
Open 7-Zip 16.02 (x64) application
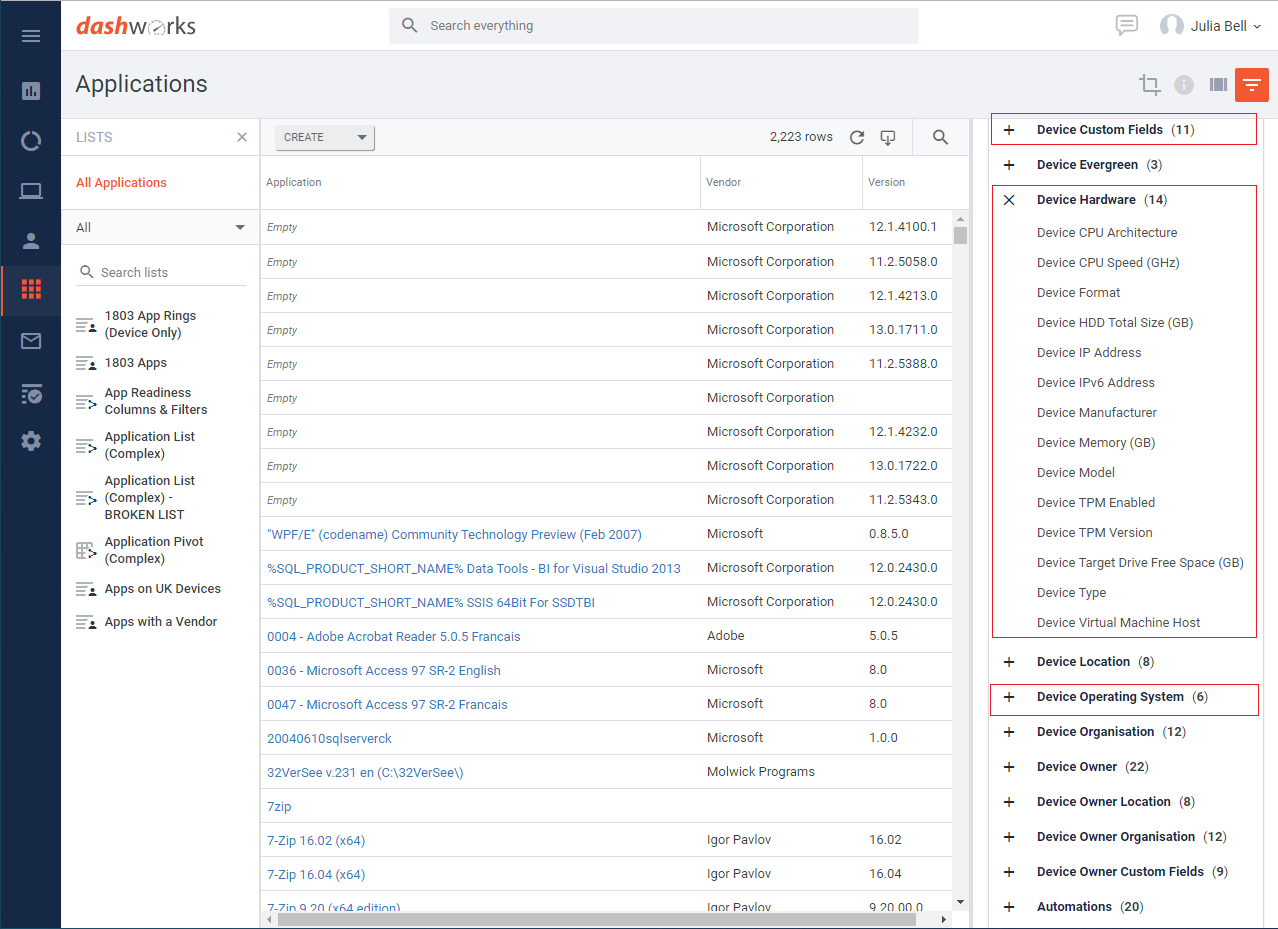[x=316, y=841]
